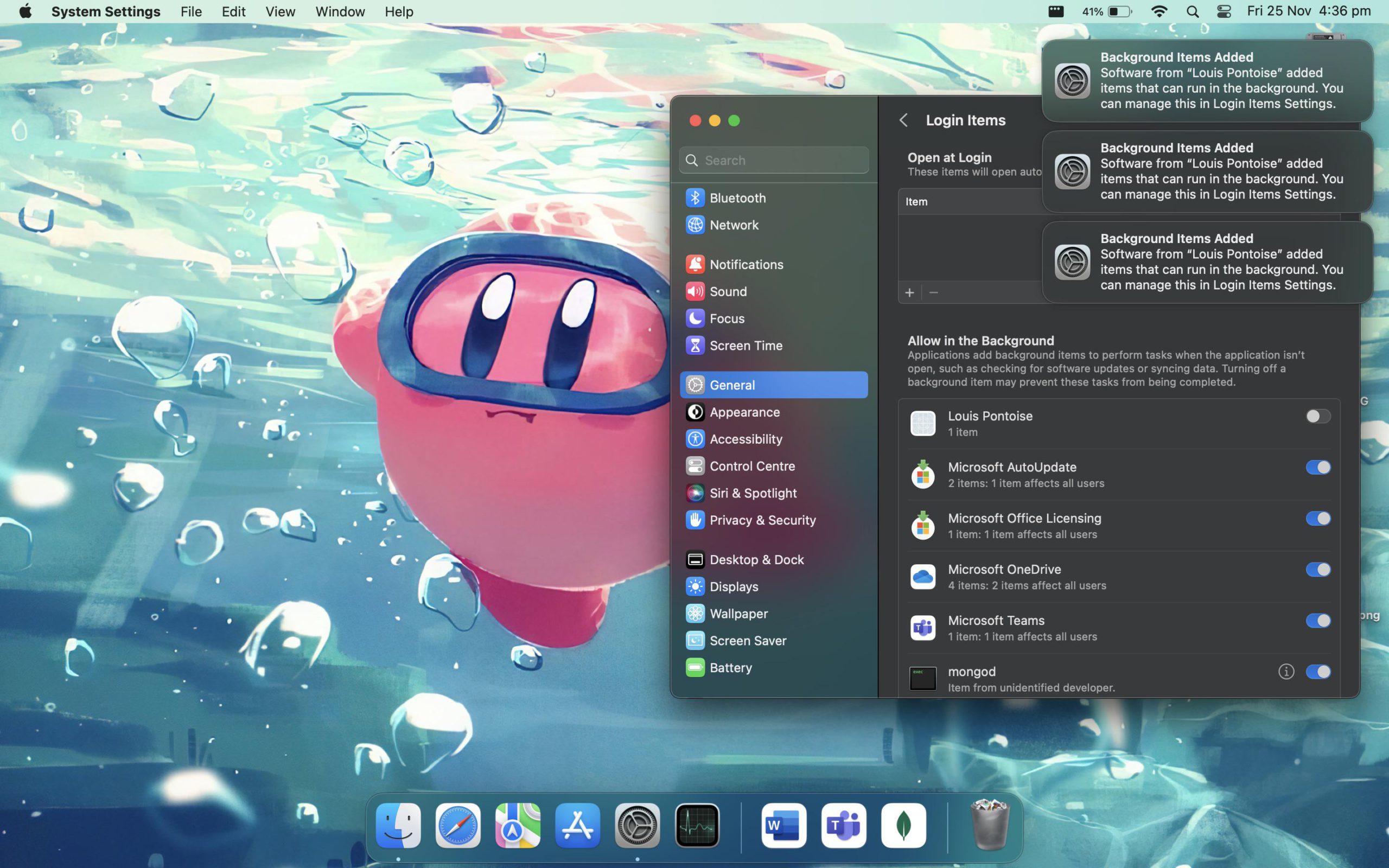This screenshot has height=868, width=1389.
Task: Remove login item with minus button
Action: [933, 293]
